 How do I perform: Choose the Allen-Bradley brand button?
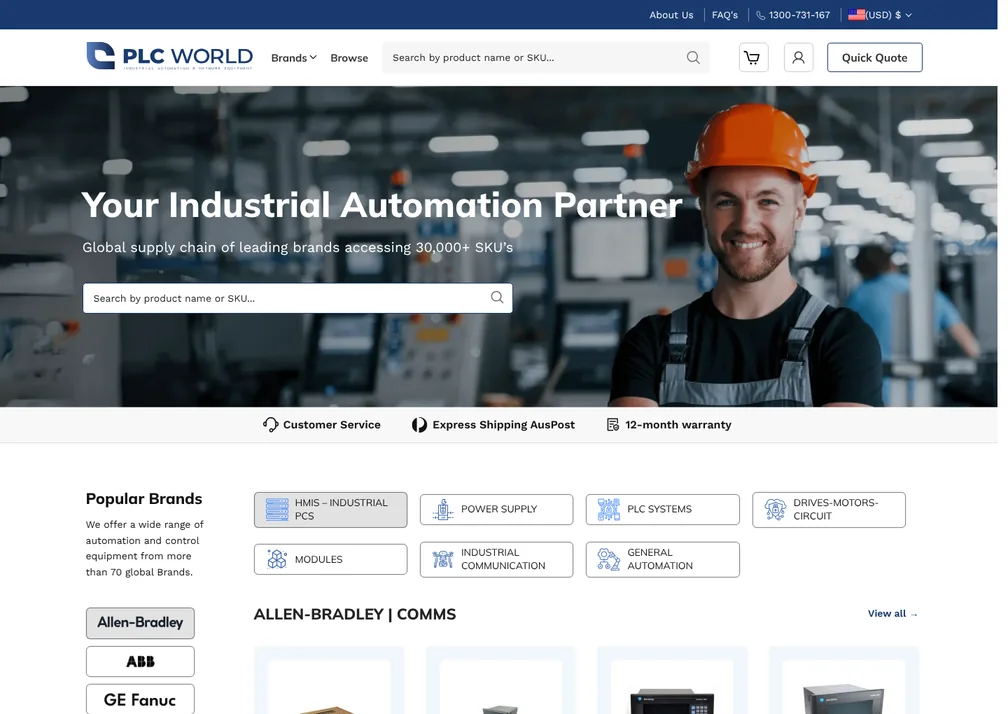[x=140, y=623]
